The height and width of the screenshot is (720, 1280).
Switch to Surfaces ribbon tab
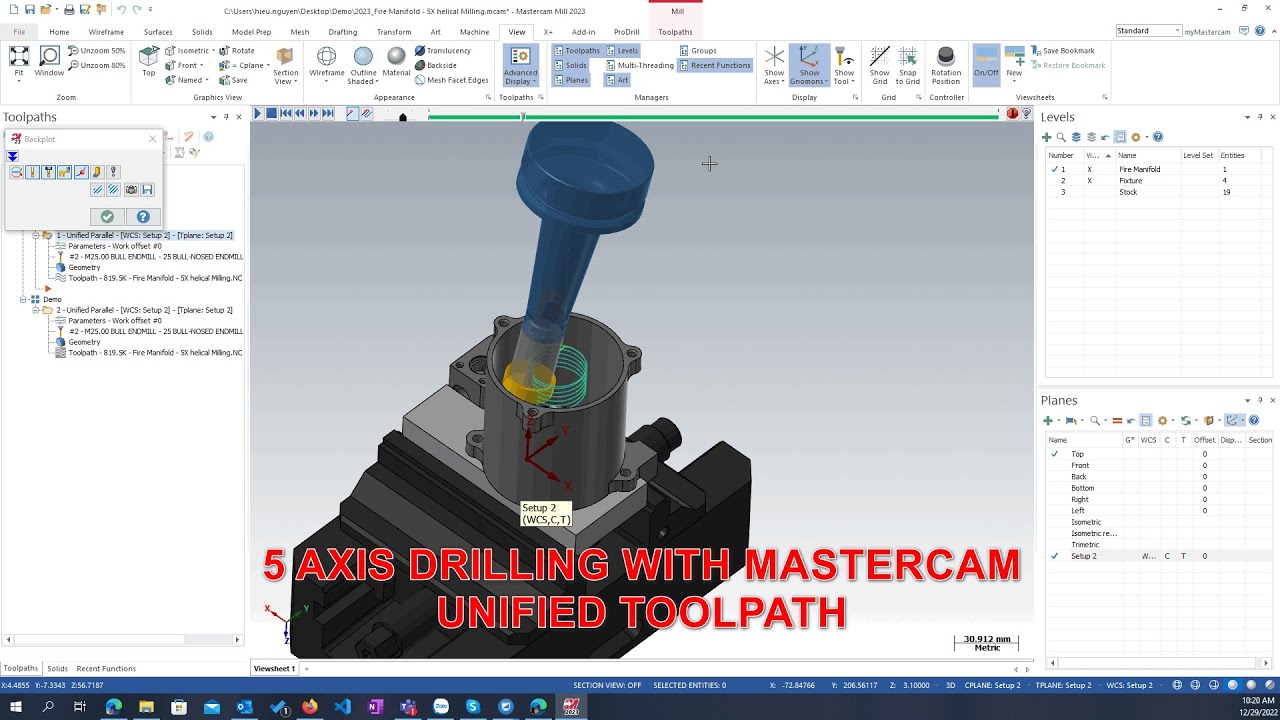coord(158,32)
